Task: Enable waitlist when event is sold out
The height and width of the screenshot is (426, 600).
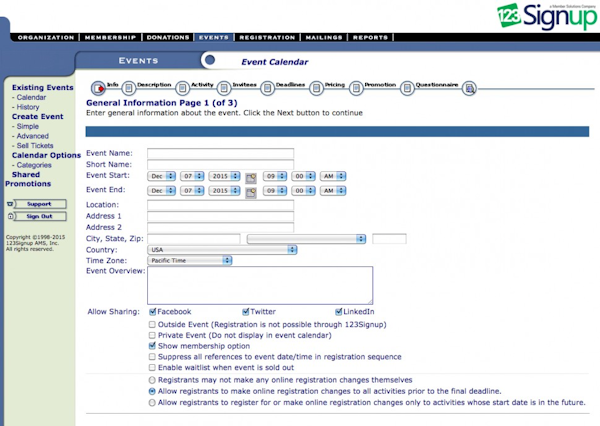Action: coord(152,367)
